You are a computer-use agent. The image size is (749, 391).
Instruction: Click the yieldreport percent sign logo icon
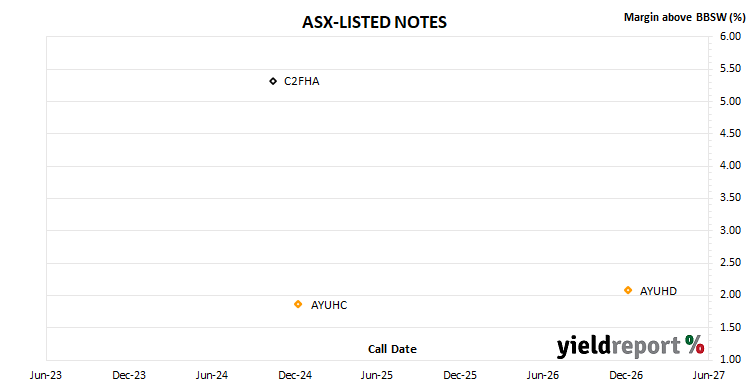pyautogui.click(x=694, y=344)
